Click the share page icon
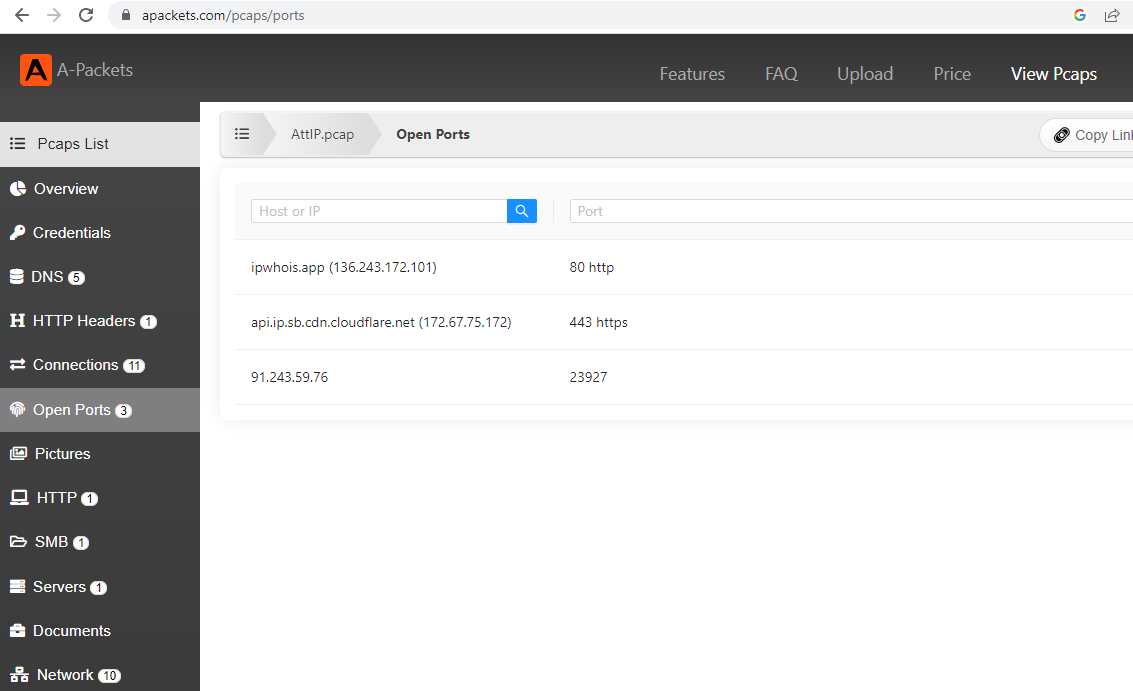Viewport: 1133px width, 691px height. (1112, 15)
